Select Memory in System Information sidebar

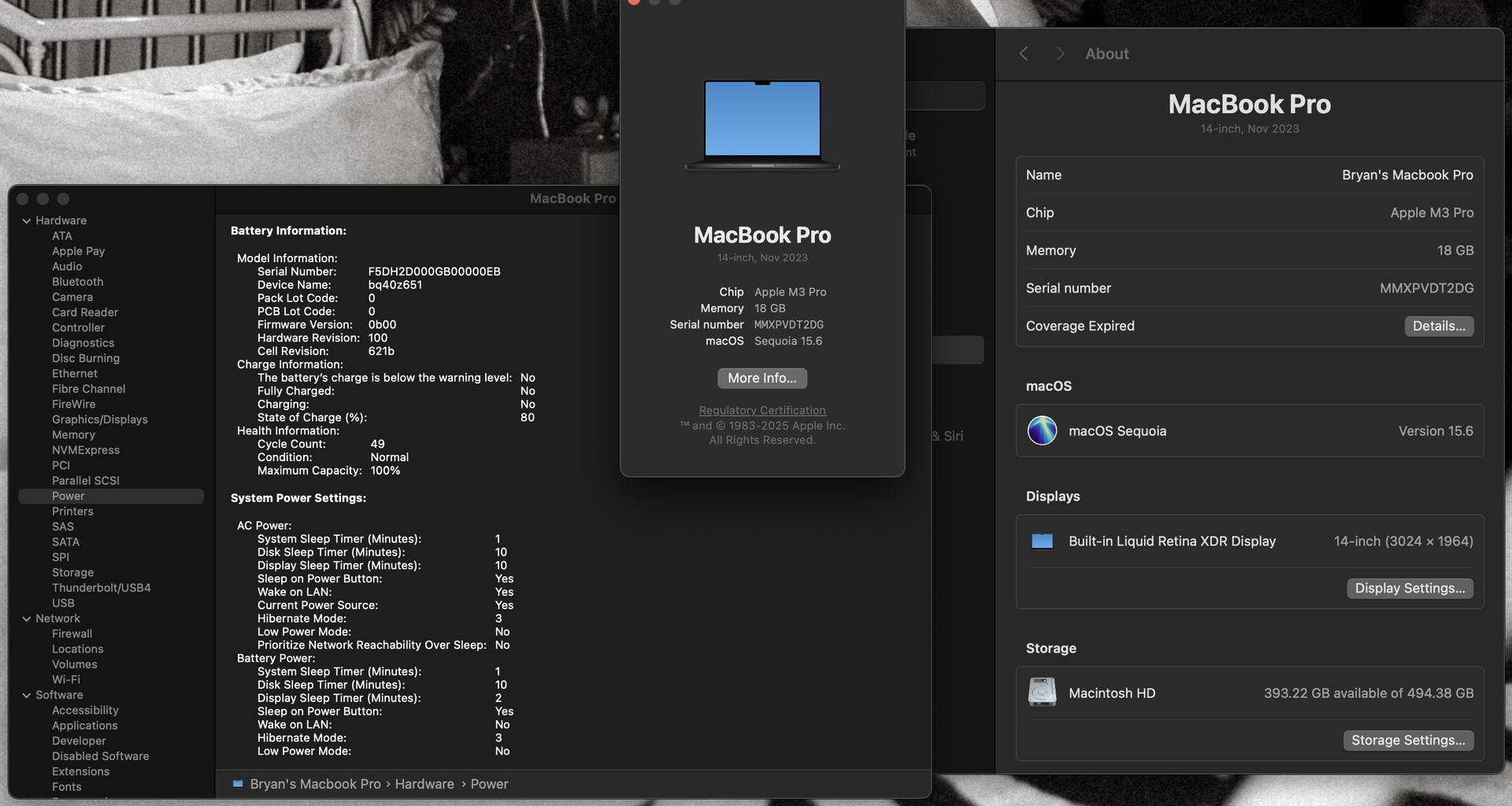73,434
